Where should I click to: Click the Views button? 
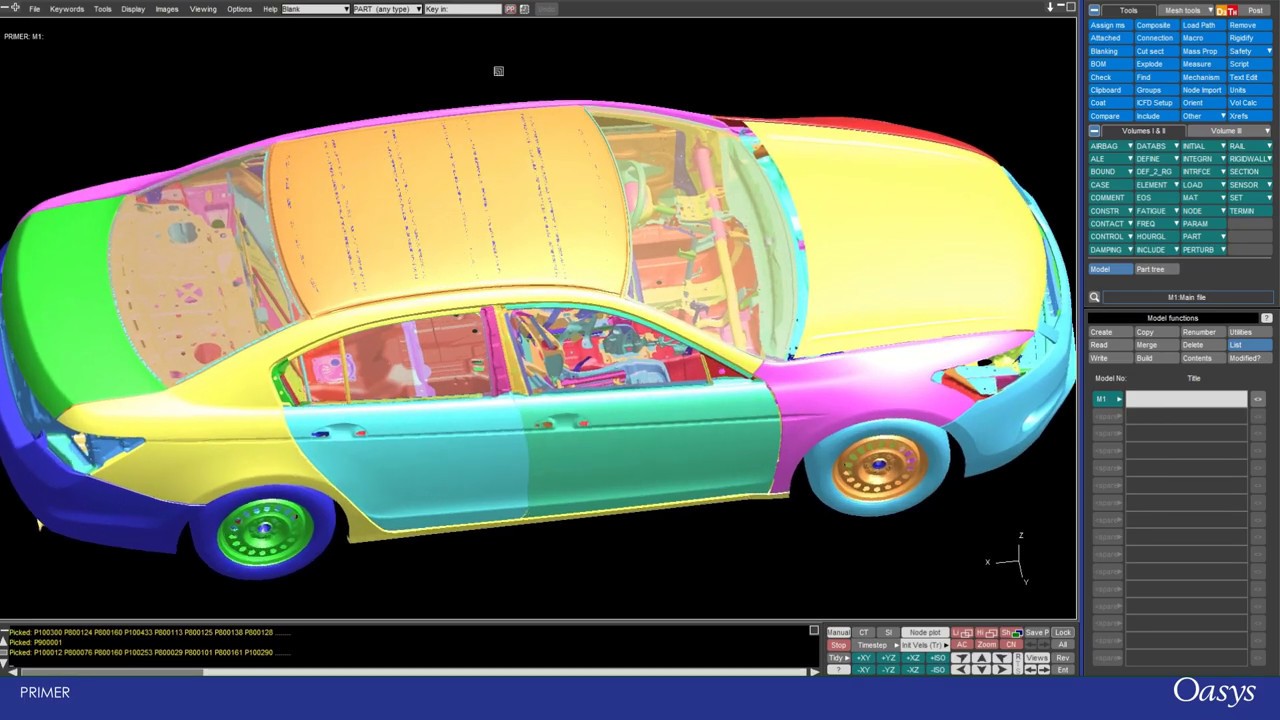(1037, 658)
